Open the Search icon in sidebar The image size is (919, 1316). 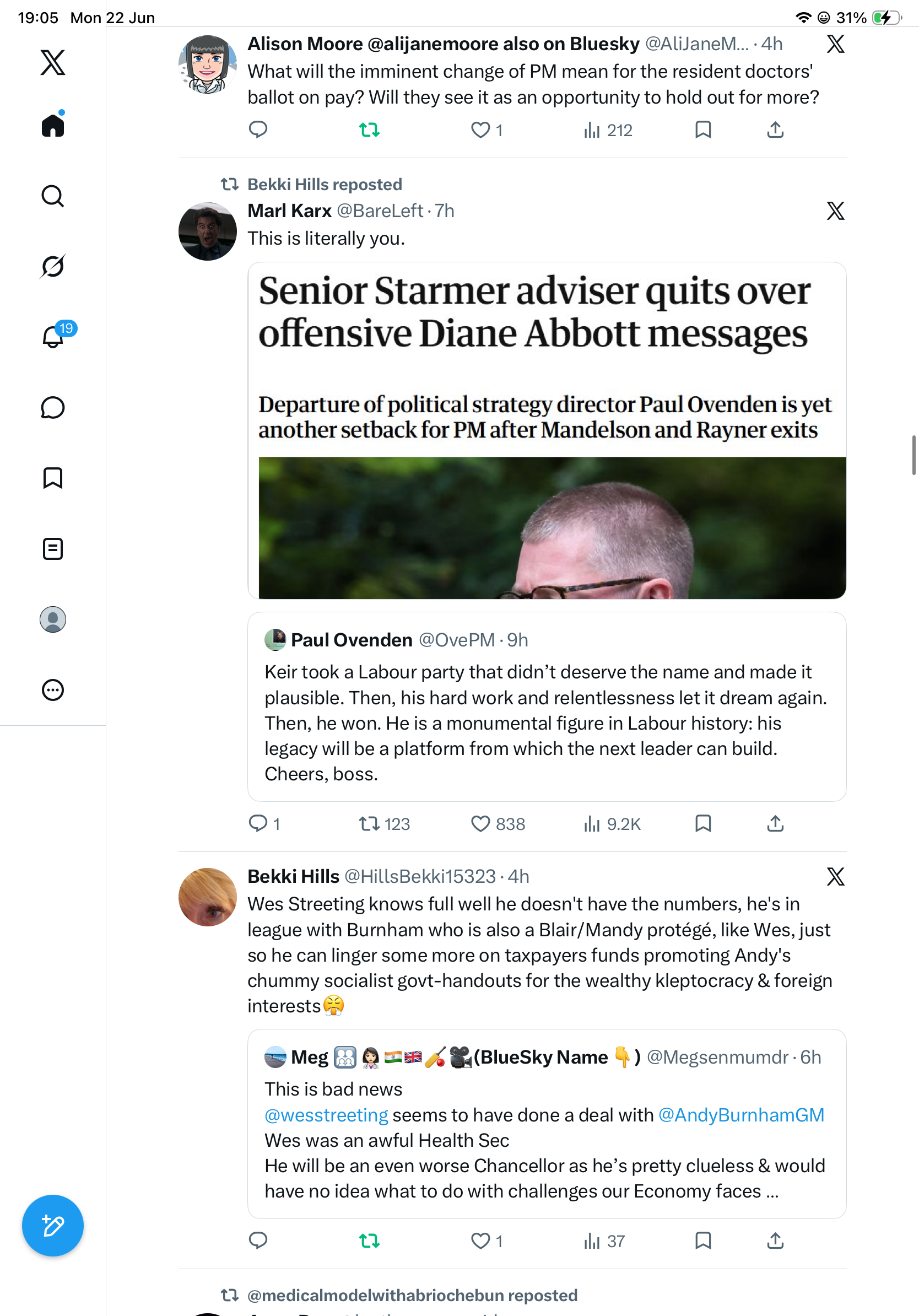(x=53, y=196)
